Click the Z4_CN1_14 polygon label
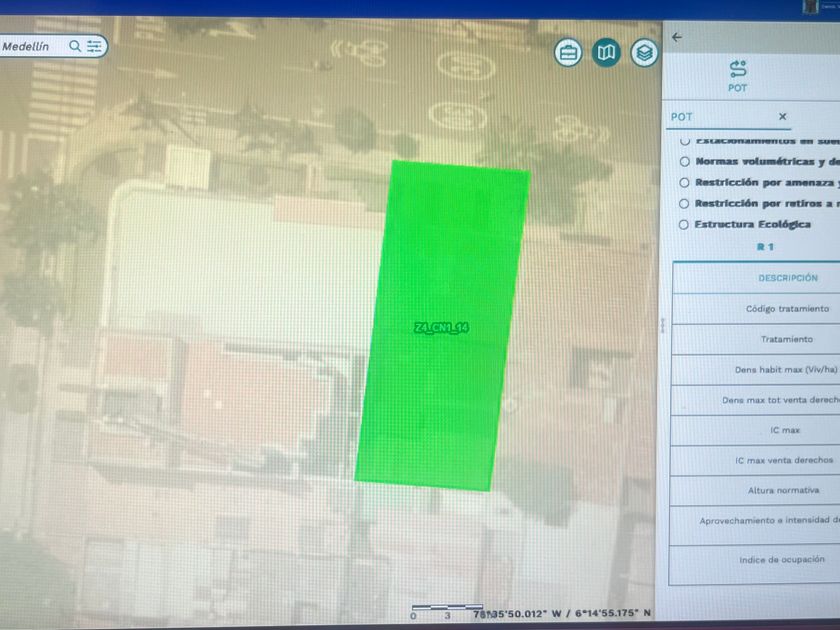The height and width of the screenshot is (630, 840). pos(441,327)
